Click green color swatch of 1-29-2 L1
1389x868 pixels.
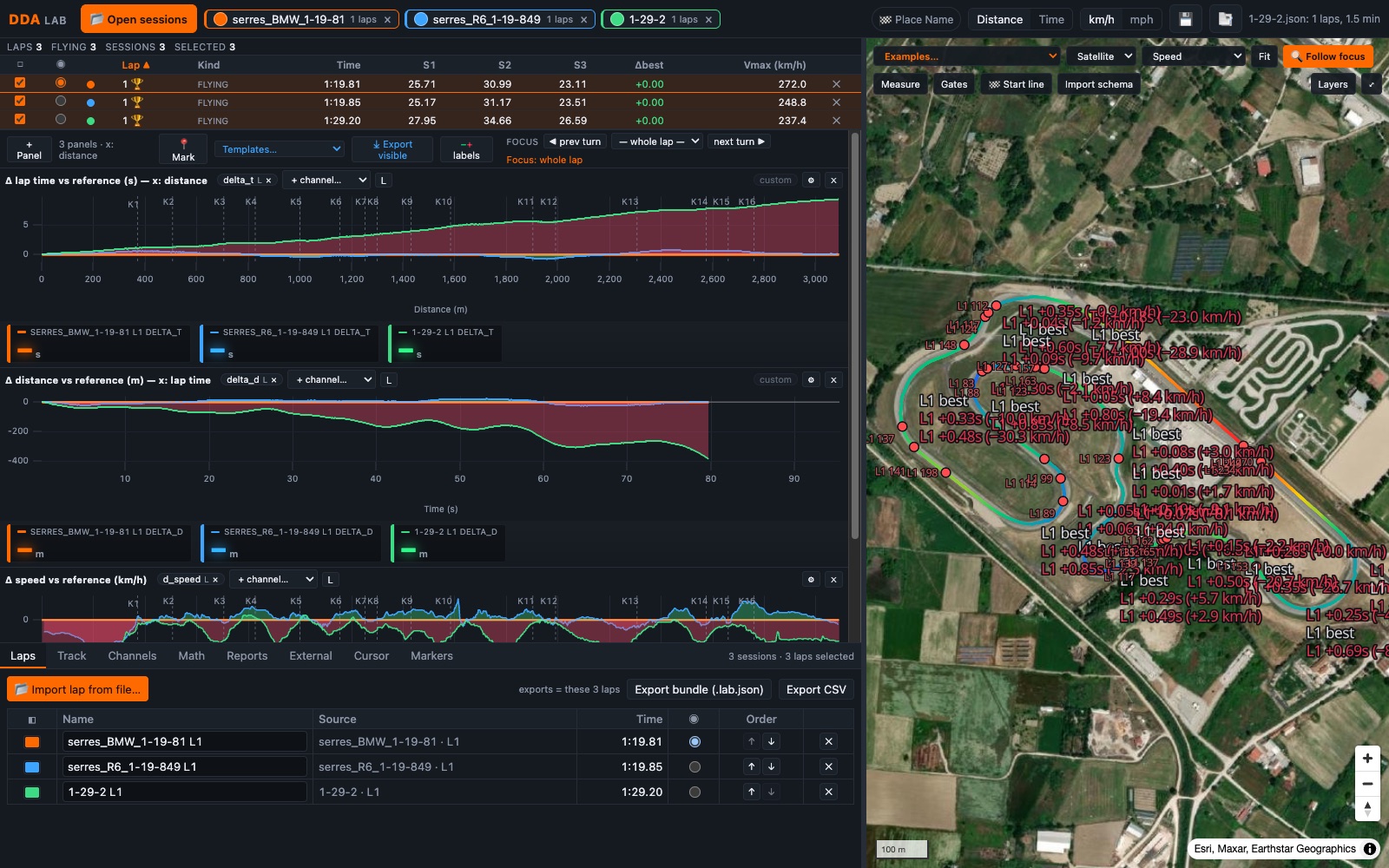[32, 792]
